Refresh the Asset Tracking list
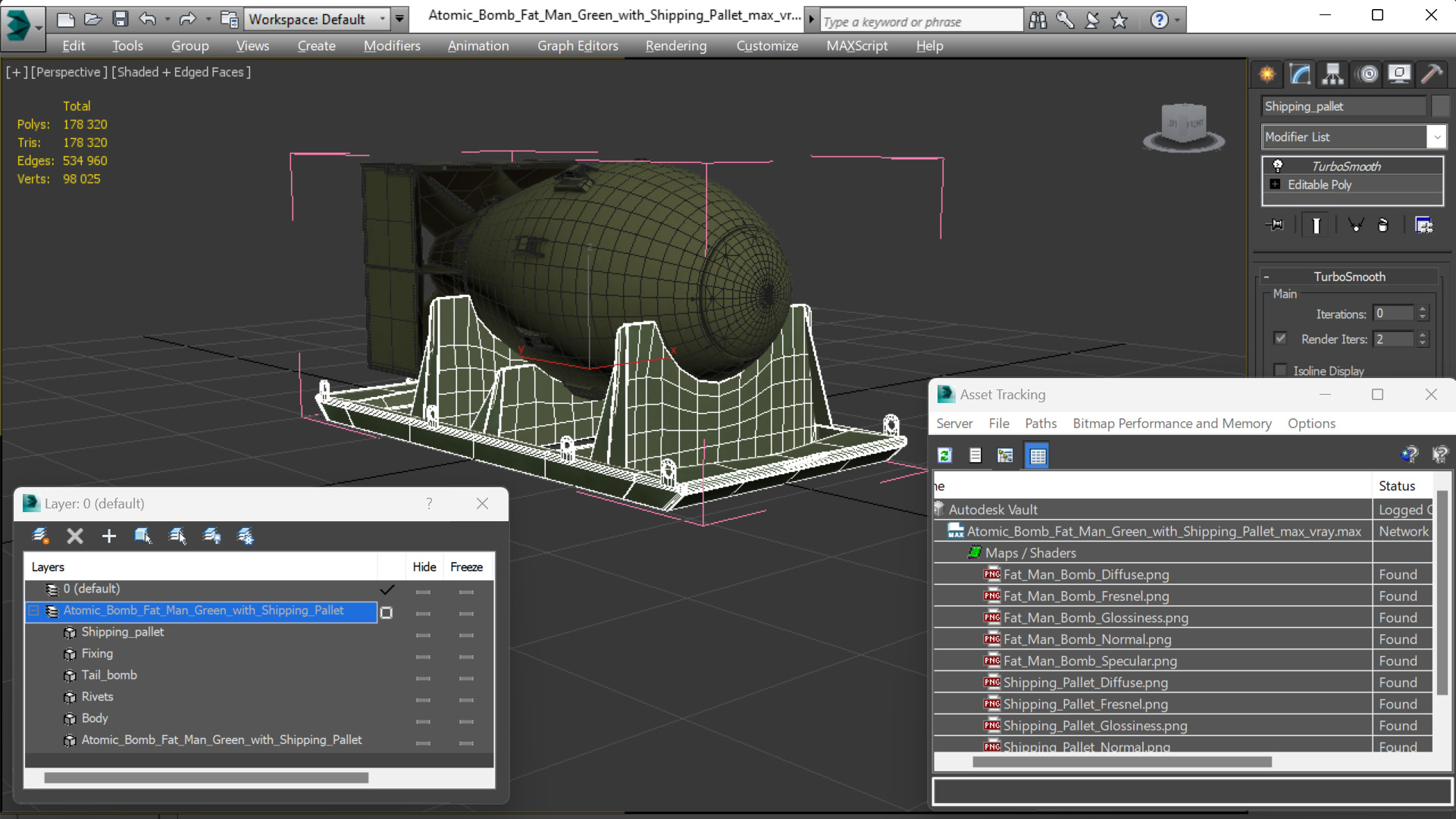Viewport: 1456px width, 819px height. [944, 455]
